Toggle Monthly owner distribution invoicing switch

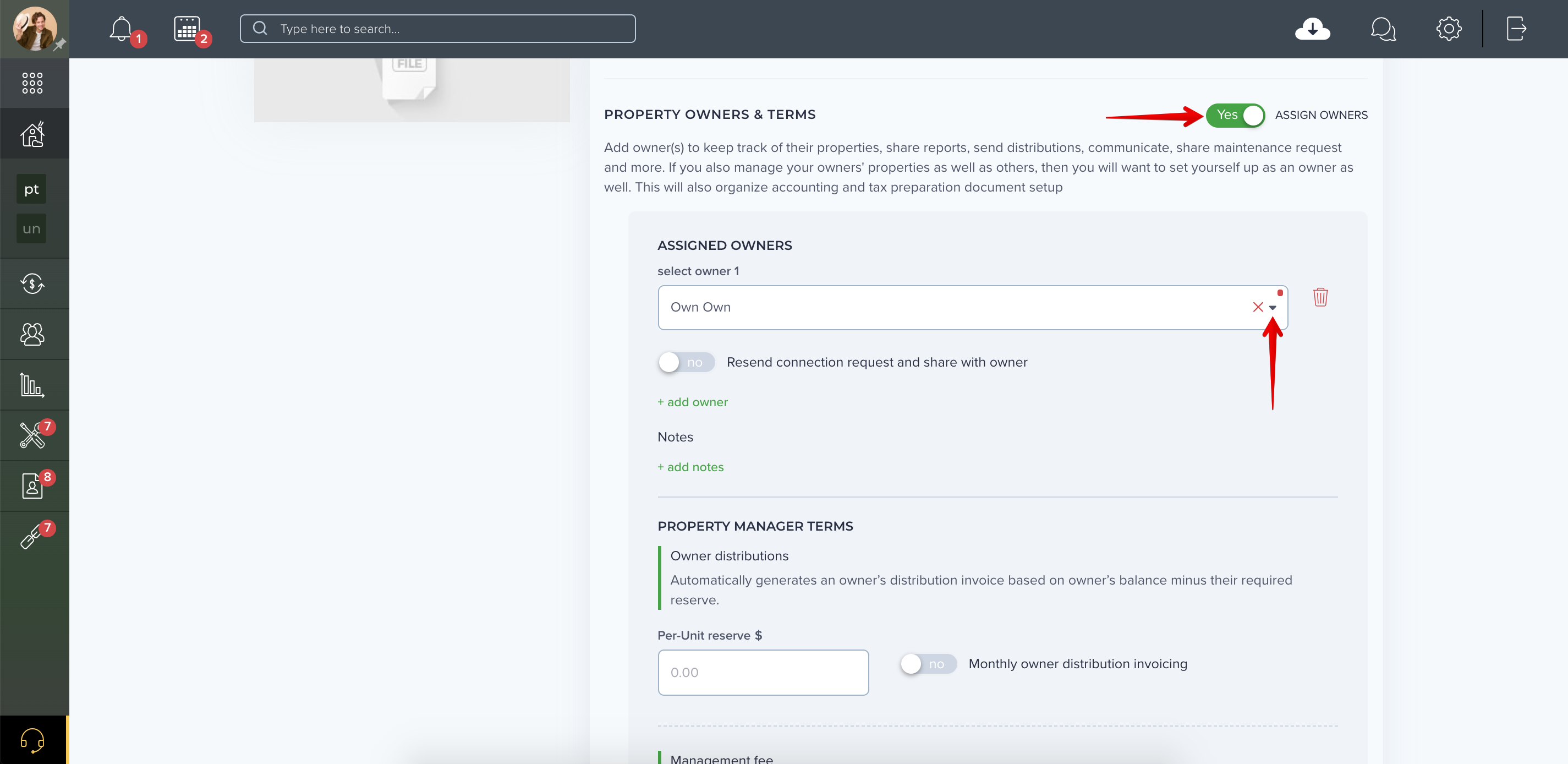928,664
